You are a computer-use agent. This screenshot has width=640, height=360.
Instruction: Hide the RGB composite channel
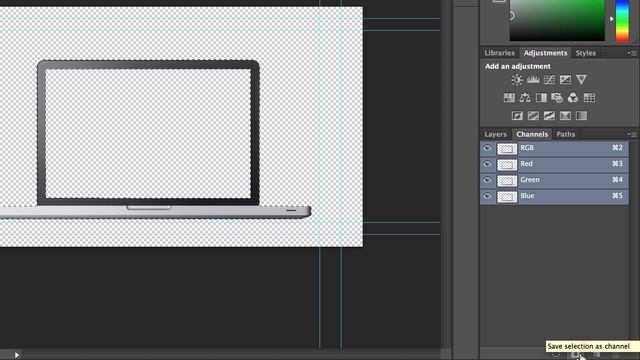[487, 148]
